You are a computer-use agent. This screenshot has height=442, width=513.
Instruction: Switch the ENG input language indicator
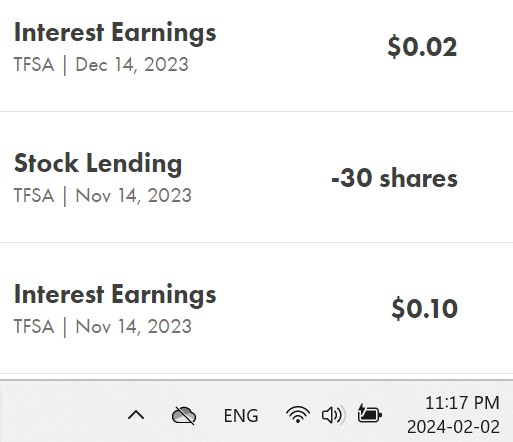[x=241, y=416]
